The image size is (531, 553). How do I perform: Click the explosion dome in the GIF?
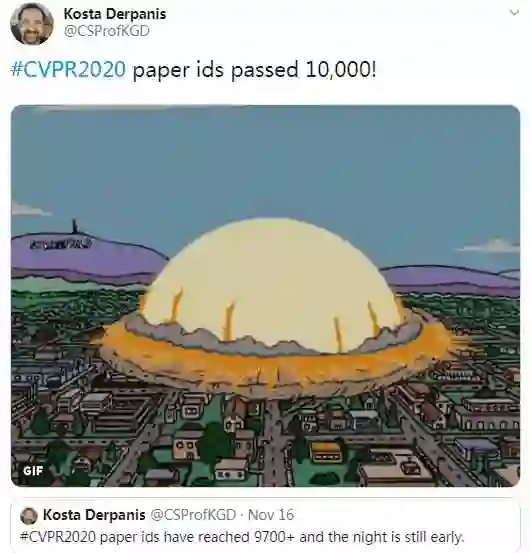pyautogui.click(x=270, y=286)
